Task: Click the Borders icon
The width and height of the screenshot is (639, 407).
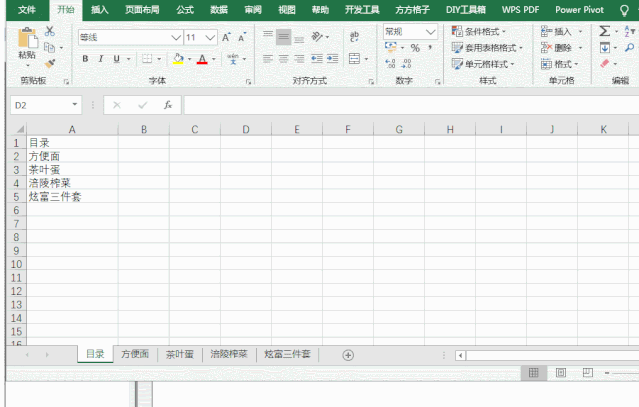Action: 147,59
